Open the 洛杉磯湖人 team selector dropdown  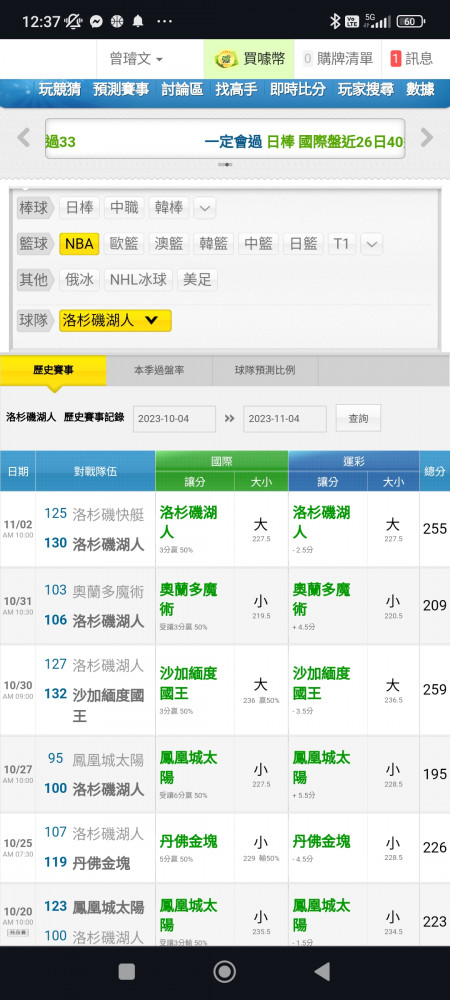[115, 320]
